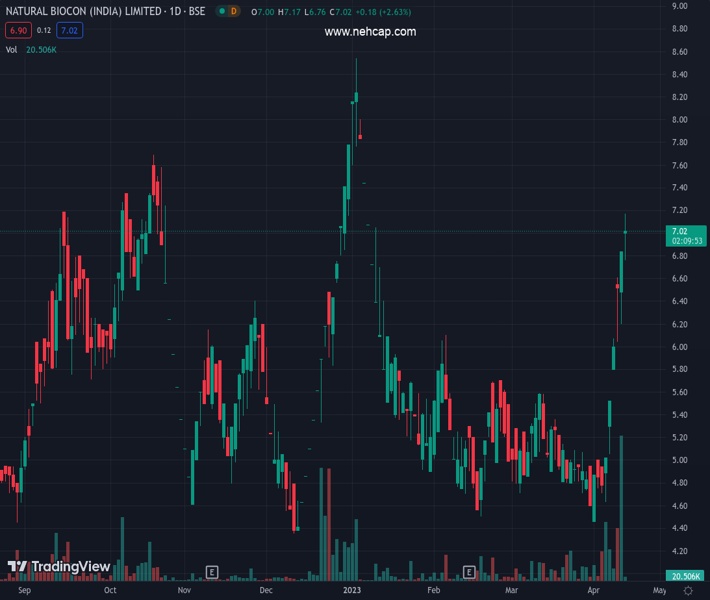Viewport: 710px width, 600px height.
Task: Click the blue 7.02 buy price box
Action: click(69, 31)
